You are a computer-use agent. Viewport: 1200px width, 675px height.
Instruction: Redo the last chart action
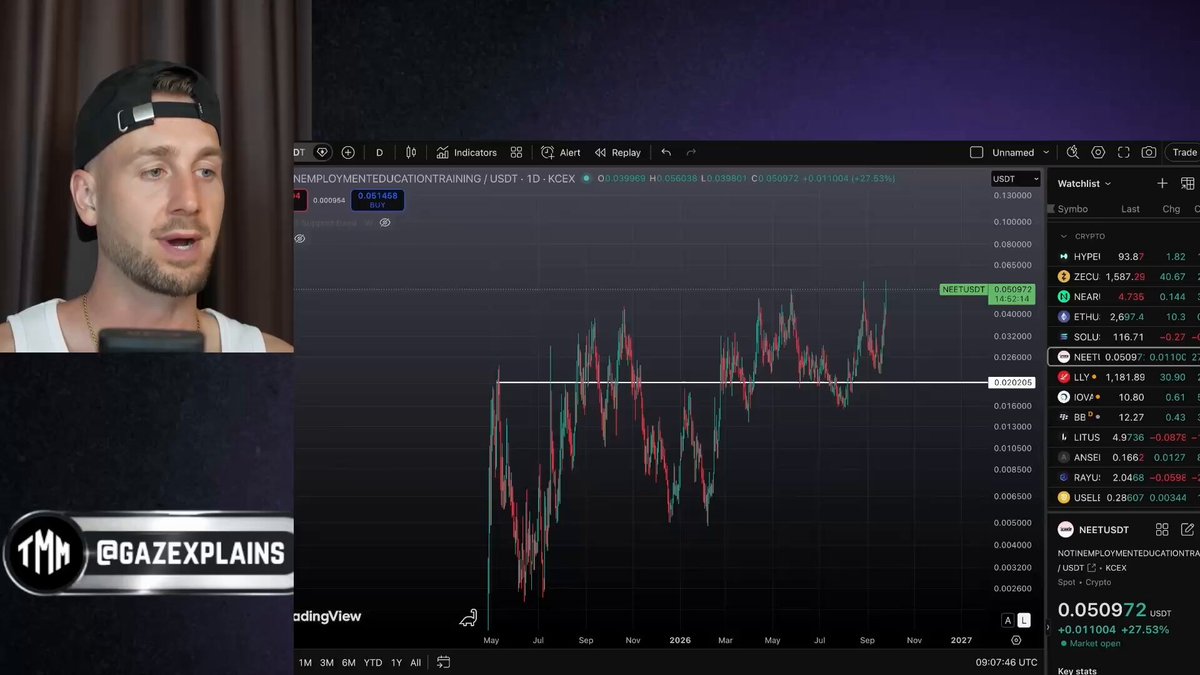[691, 153]
